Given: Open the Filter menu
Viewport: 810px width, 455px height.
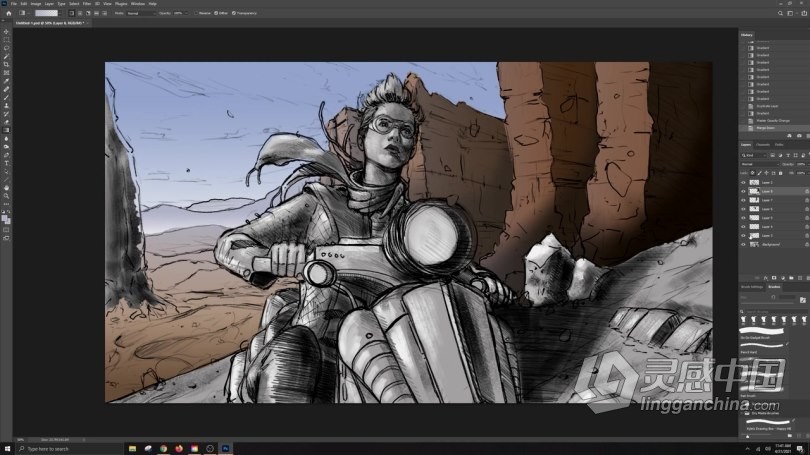Looking at the screenshot, I should (86, 4).
